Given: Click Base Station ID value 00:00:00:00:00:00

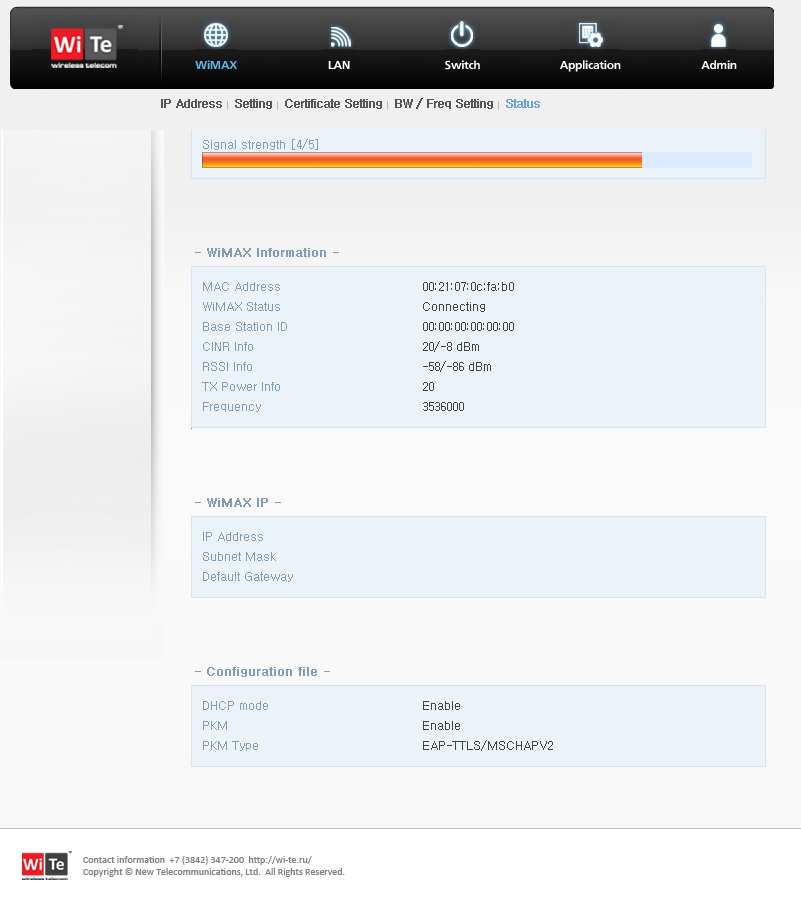Looking at the screenshot, I should coord(468,327).
